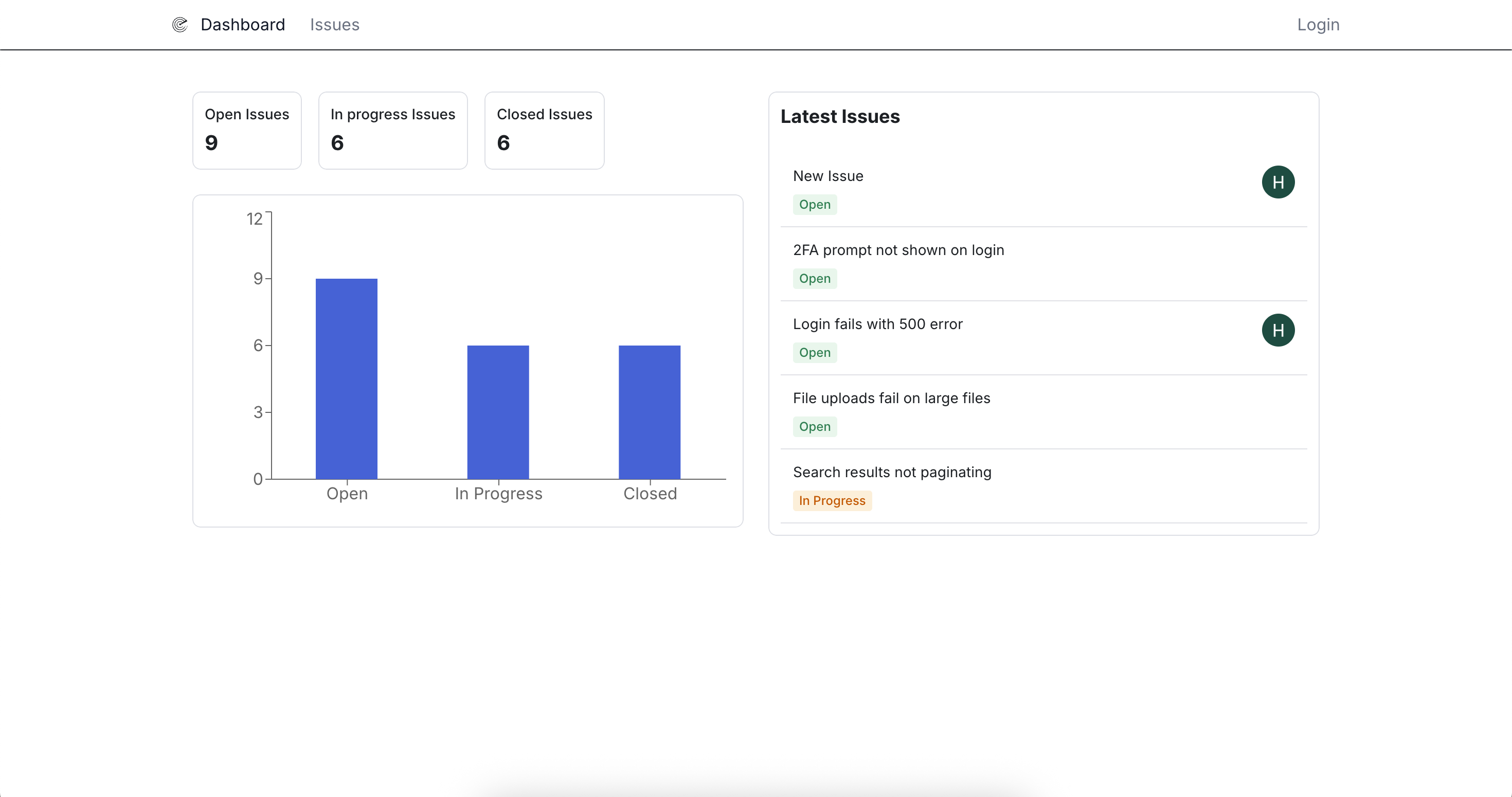Click the In Progress status badge
Screen dimensions: 1512x797
point(832,501)
